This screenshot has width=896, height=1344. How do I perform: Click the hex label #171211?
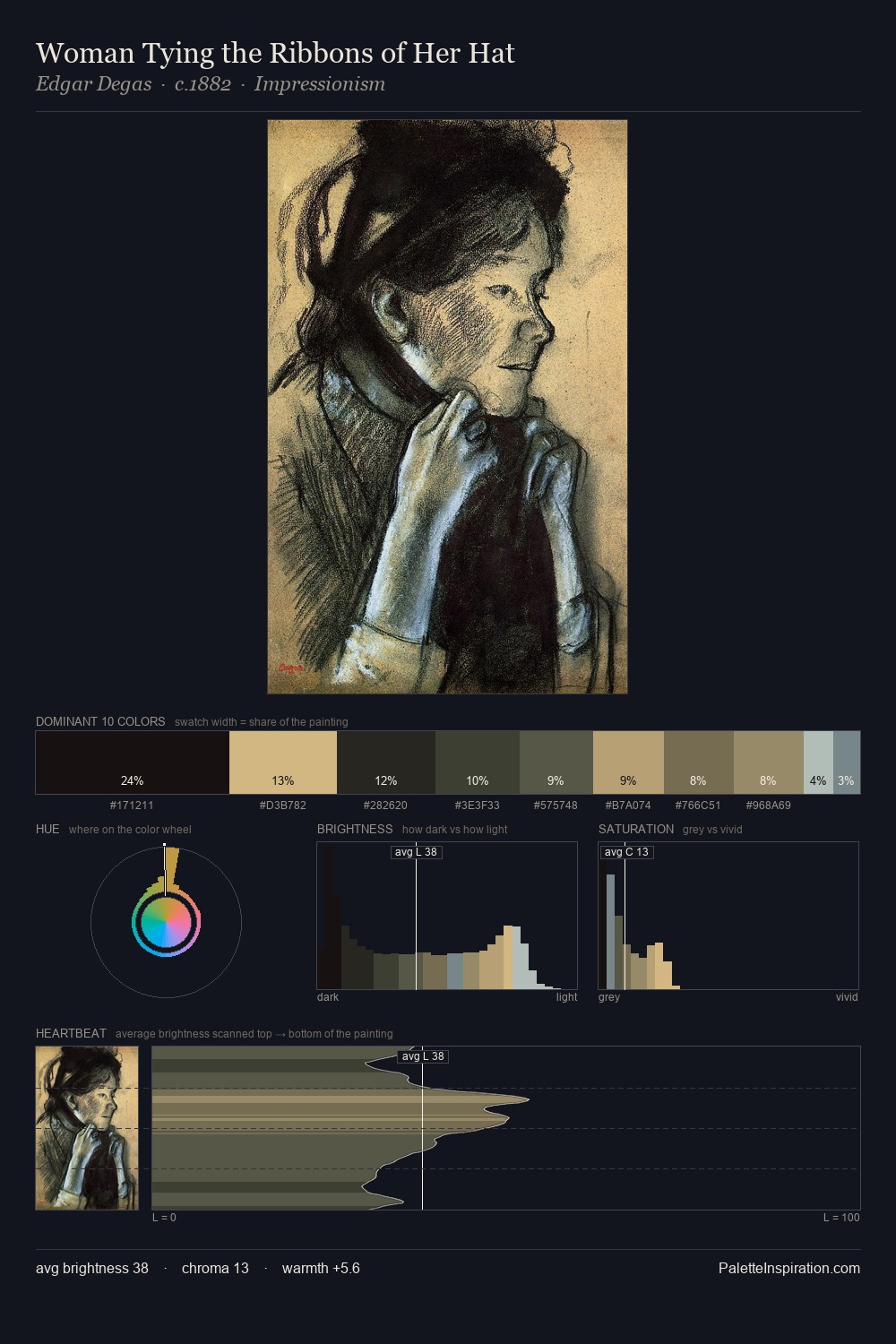tap(132, 806)
